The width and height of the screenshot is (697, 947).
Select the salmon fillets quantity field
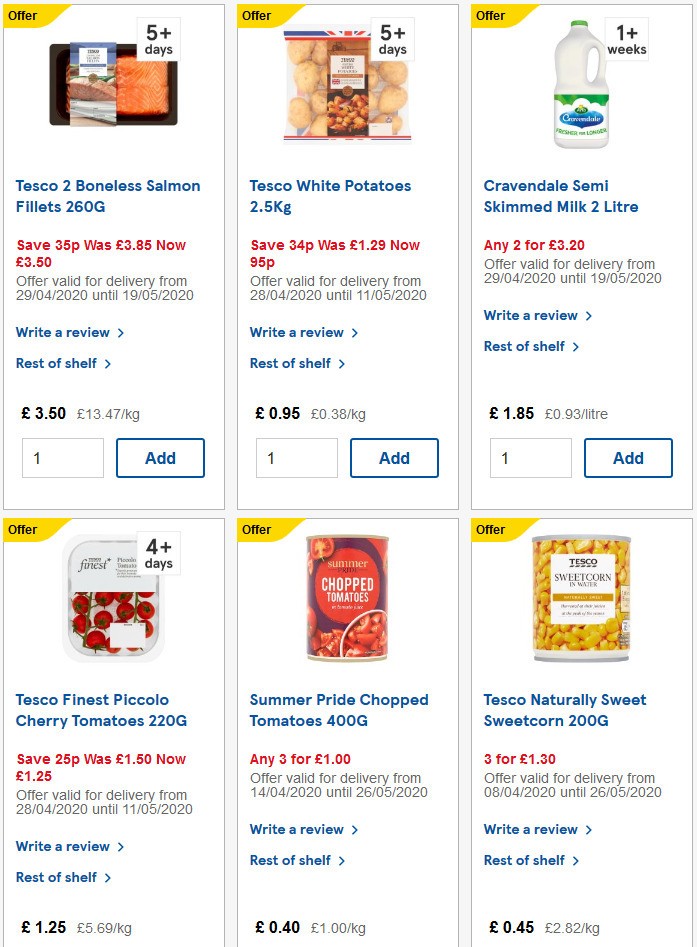click(x=62, y=458)
